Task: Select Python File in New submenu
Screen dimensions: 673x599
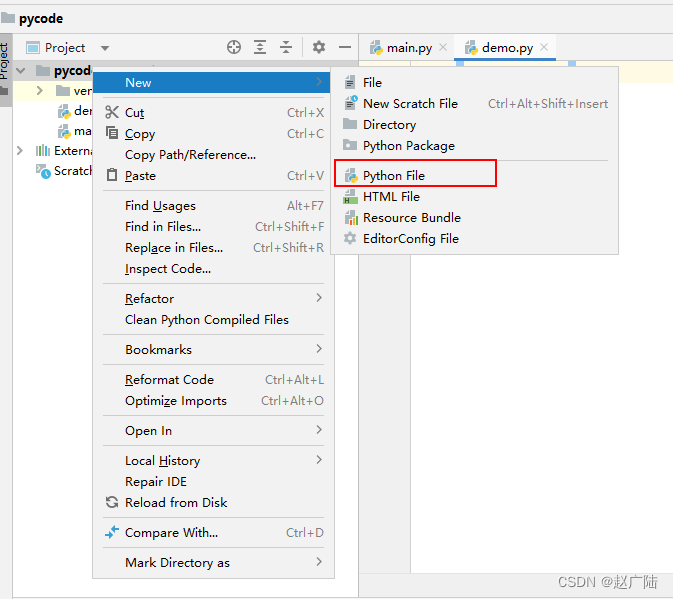Action: point(475,175)
